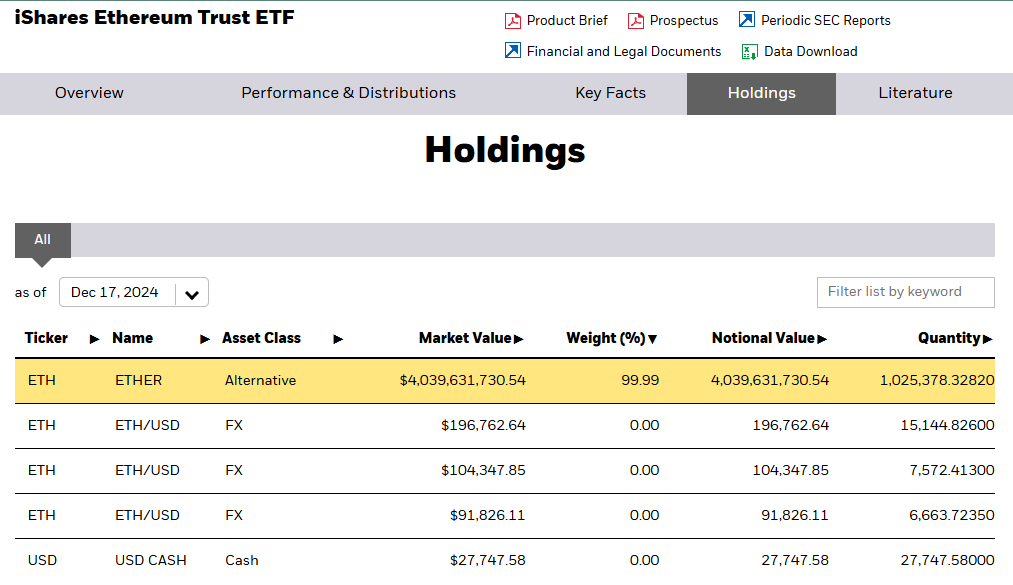The image size is (1013, 585).
Task: Select market value $91,826.11
Action: [x=487, y=517]
